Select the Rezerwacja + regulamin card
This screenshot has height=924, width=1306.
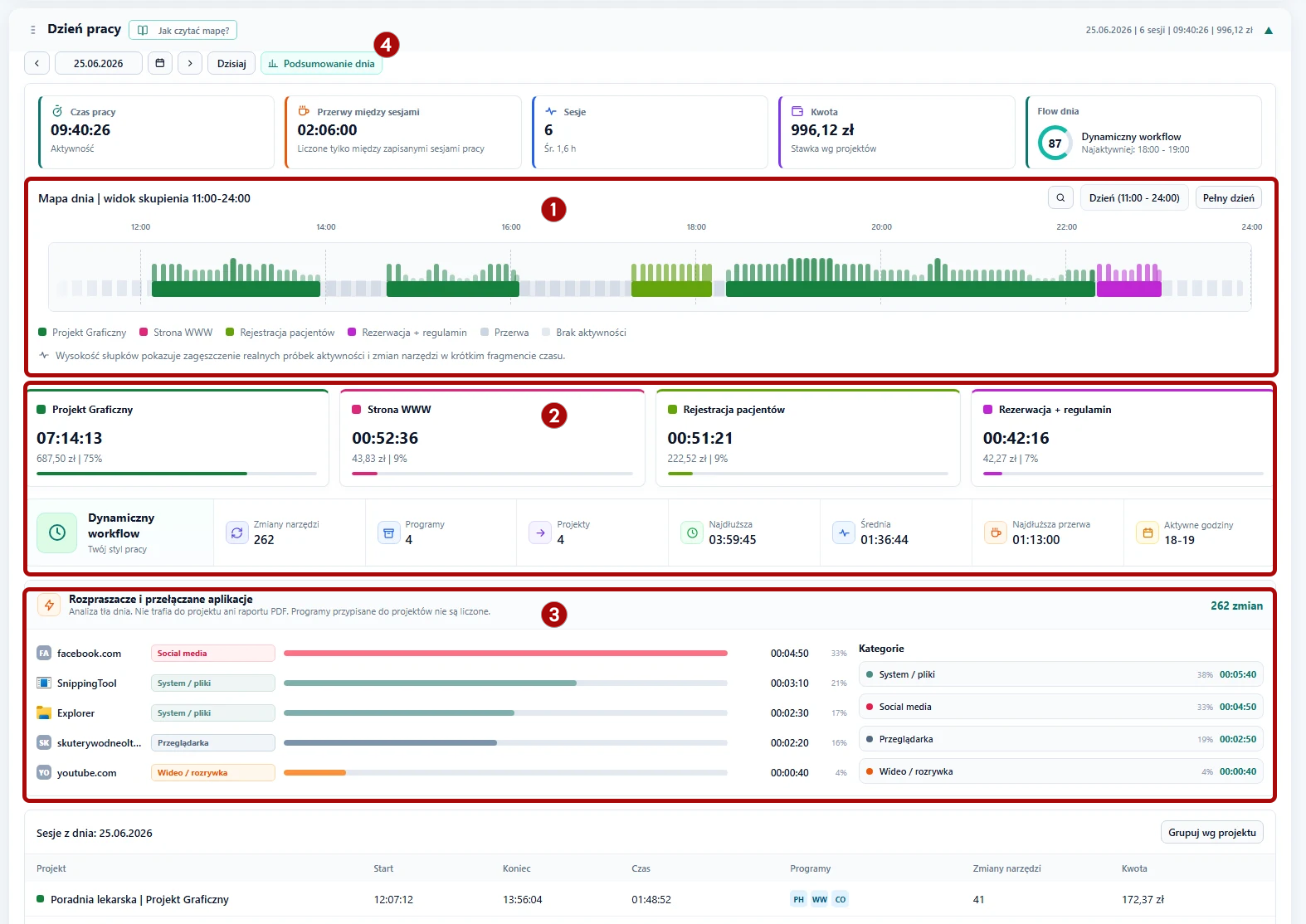pyautogui.click(x=1122, y=438)
